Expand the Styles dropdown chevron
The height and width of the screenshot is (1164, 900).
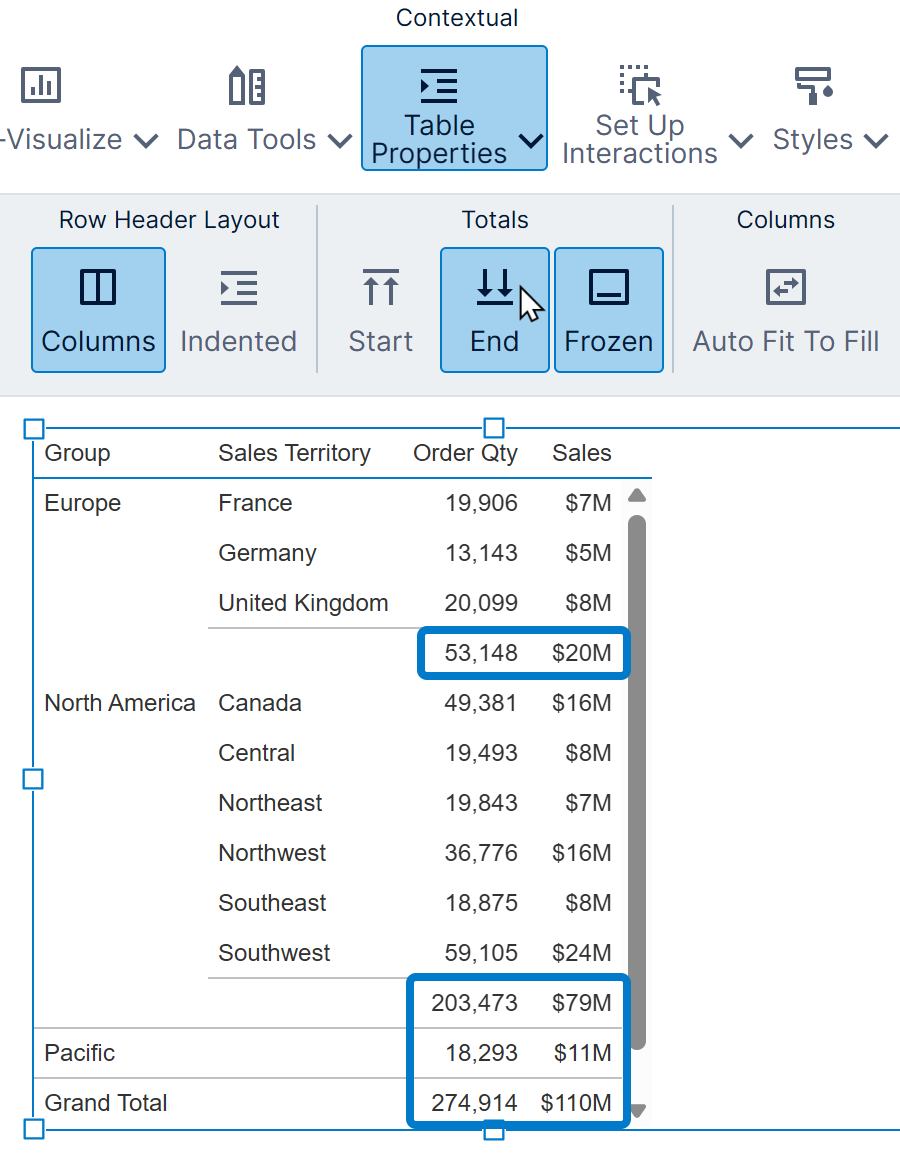pos(877,141)
